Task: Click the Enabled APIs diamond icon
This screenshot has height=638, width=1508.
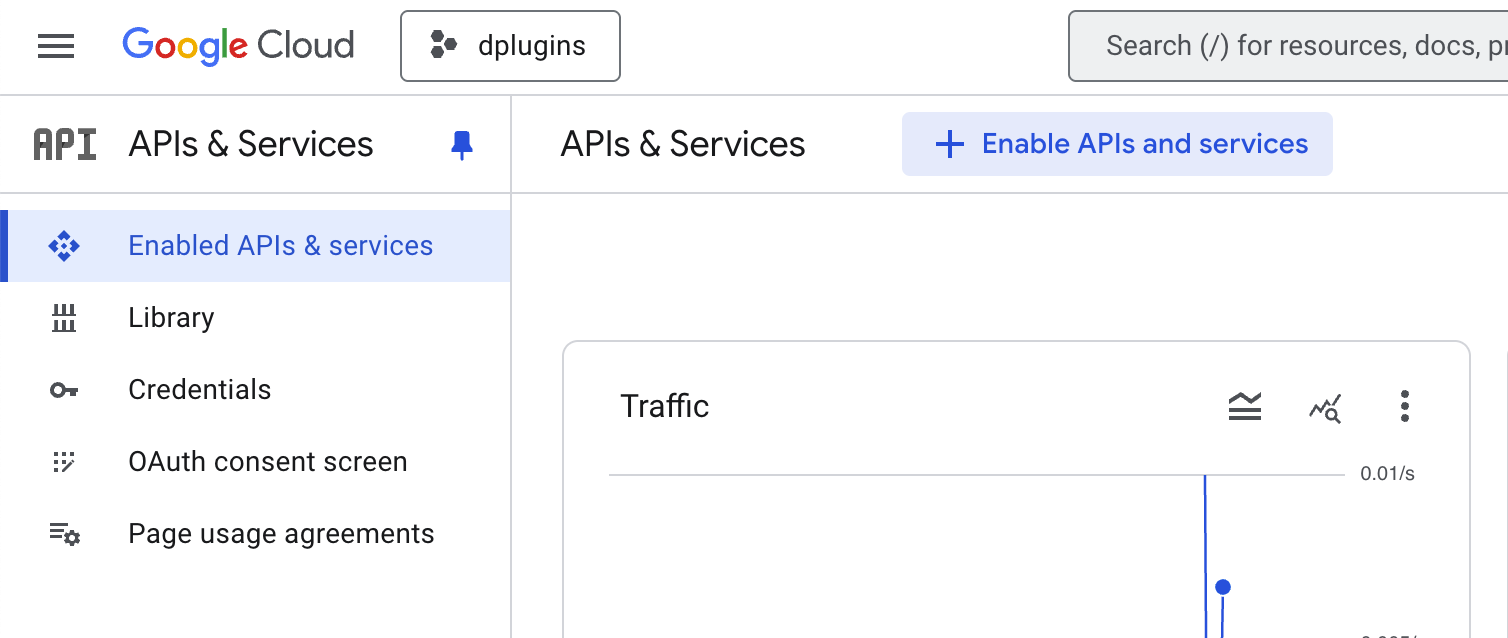Action: point(64,246)
